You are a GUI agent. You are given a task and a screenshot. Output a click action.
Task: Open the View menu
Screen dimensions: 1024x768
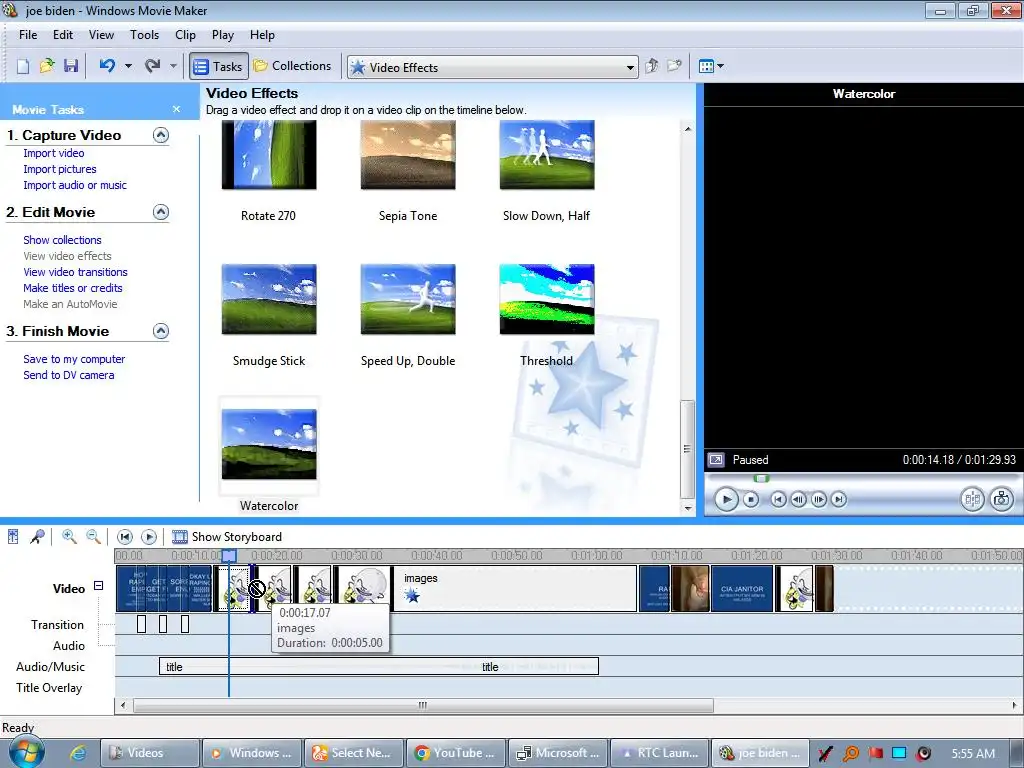(101, 35)
